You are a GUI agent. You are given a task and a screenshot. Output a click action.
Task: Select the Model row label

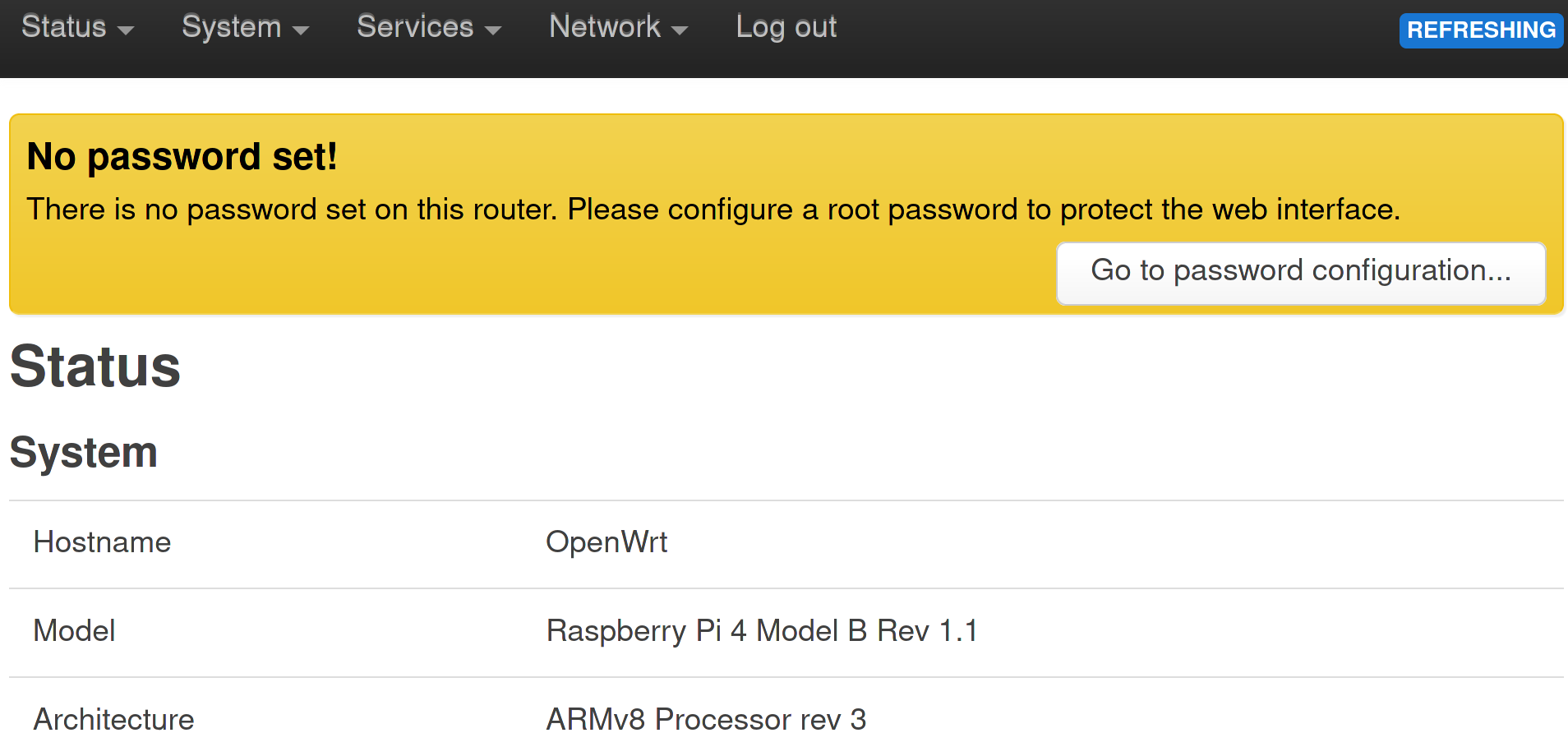(74, 631)
